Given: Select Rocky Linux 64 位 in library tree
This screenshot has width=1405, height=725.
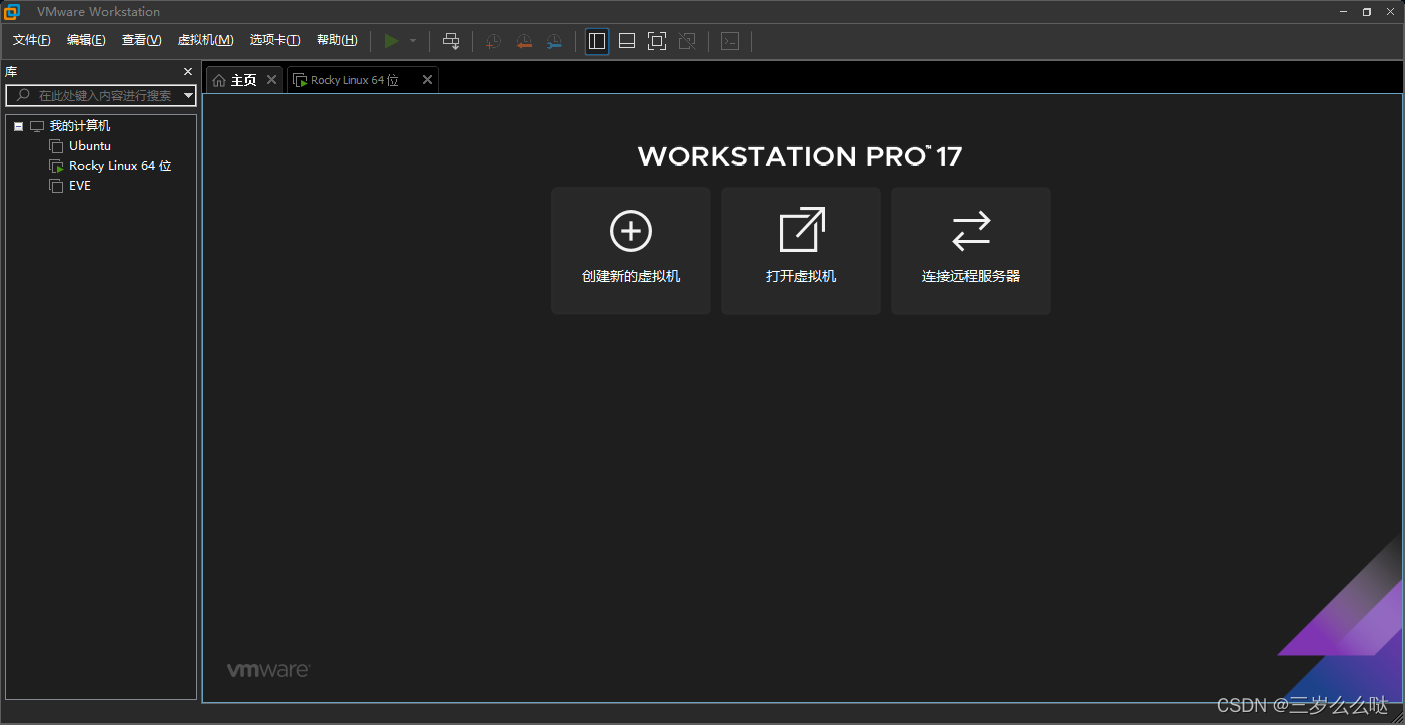Looking at the screenshot, I should pyautogui.click(x=120, y=166).
